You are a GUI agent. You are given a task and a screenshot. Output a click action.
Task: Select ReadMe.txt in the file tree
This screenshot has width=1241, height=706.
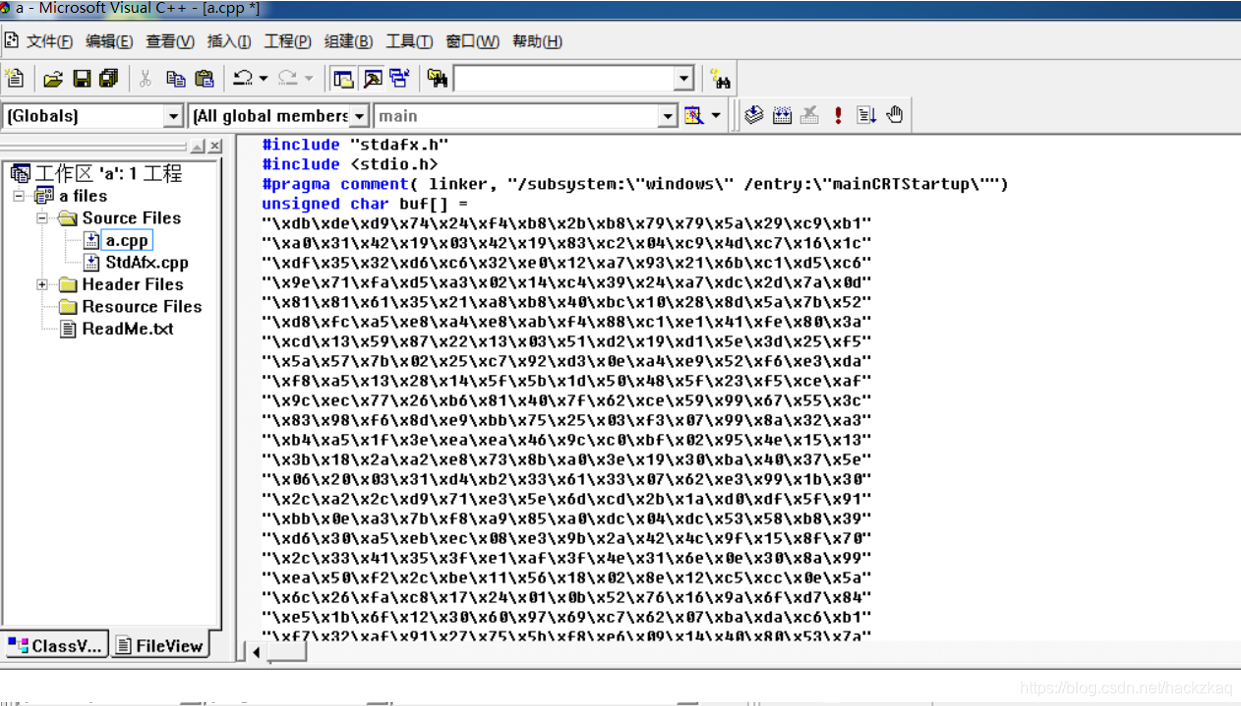point(128,328)
